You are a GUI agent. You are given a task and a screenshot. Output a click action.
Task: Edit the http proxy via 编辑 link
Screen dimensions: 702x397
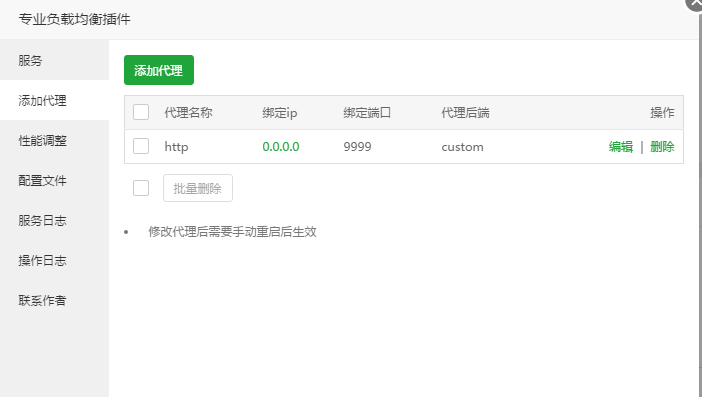[x=621, y=147]
